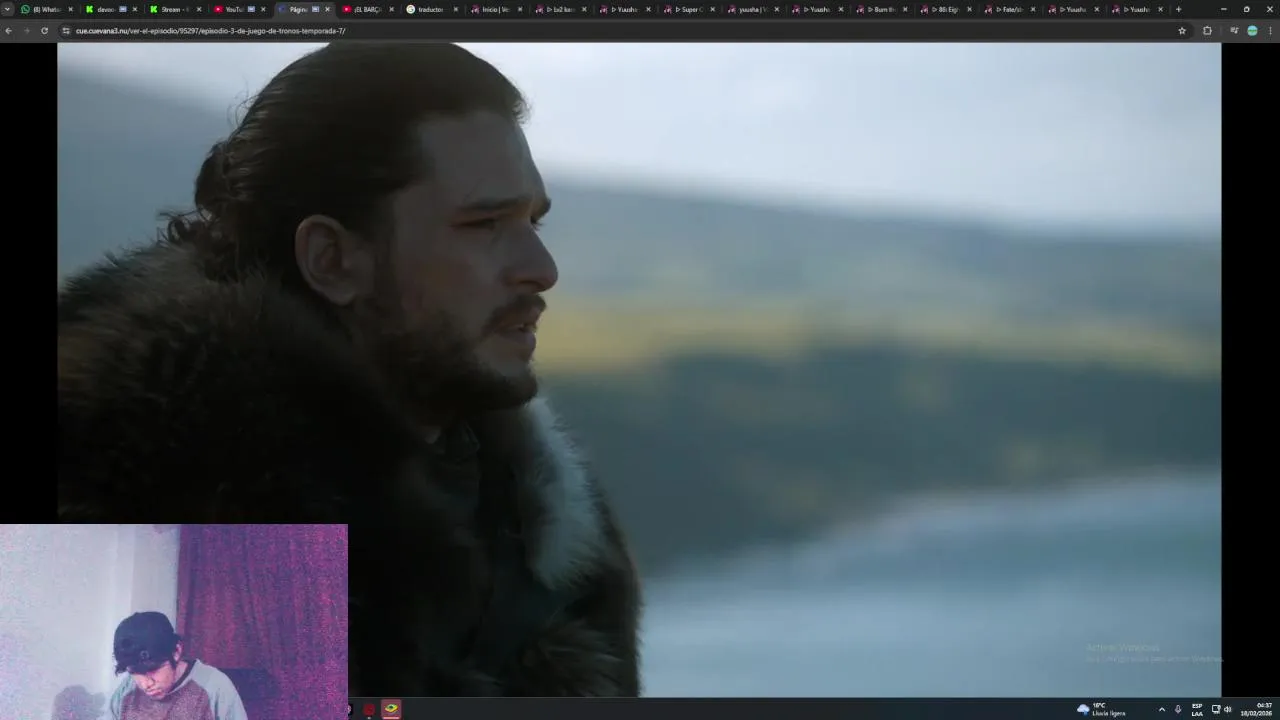Close the Stream tab
1280x720 pixels.
[199, 9]
